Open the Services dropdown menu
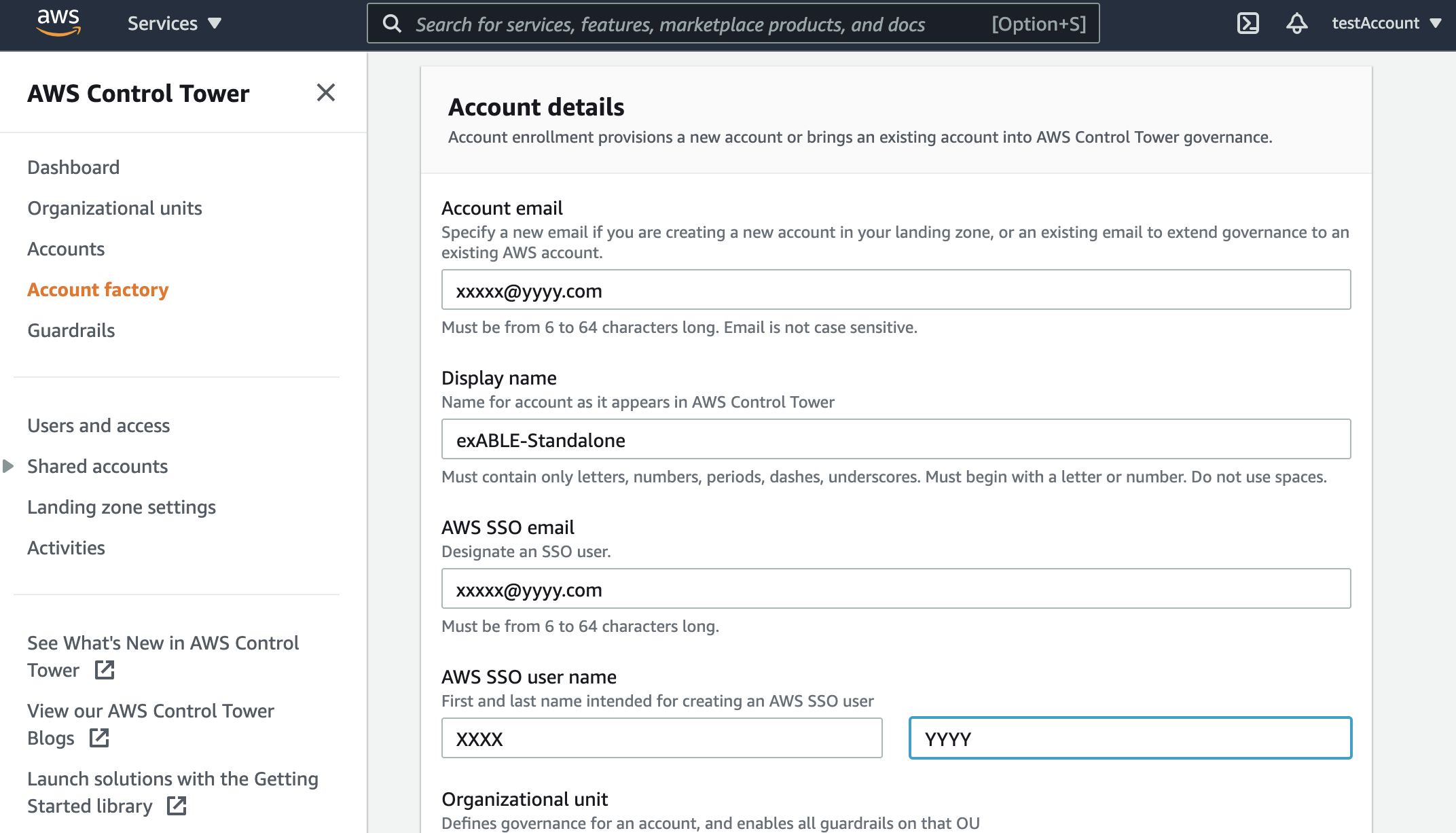The height and width of the screenshot is (833, 1456). (175, 23)
